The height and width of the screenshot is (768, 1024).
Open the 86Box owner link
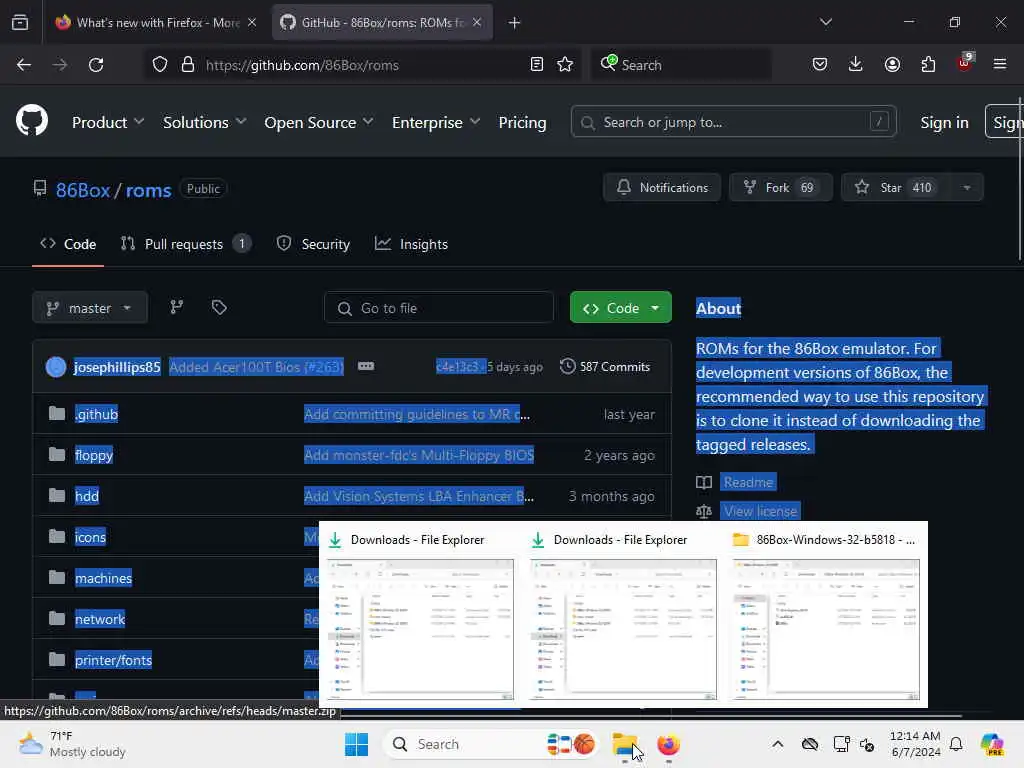pyautogui.click(x=83, y=190)
